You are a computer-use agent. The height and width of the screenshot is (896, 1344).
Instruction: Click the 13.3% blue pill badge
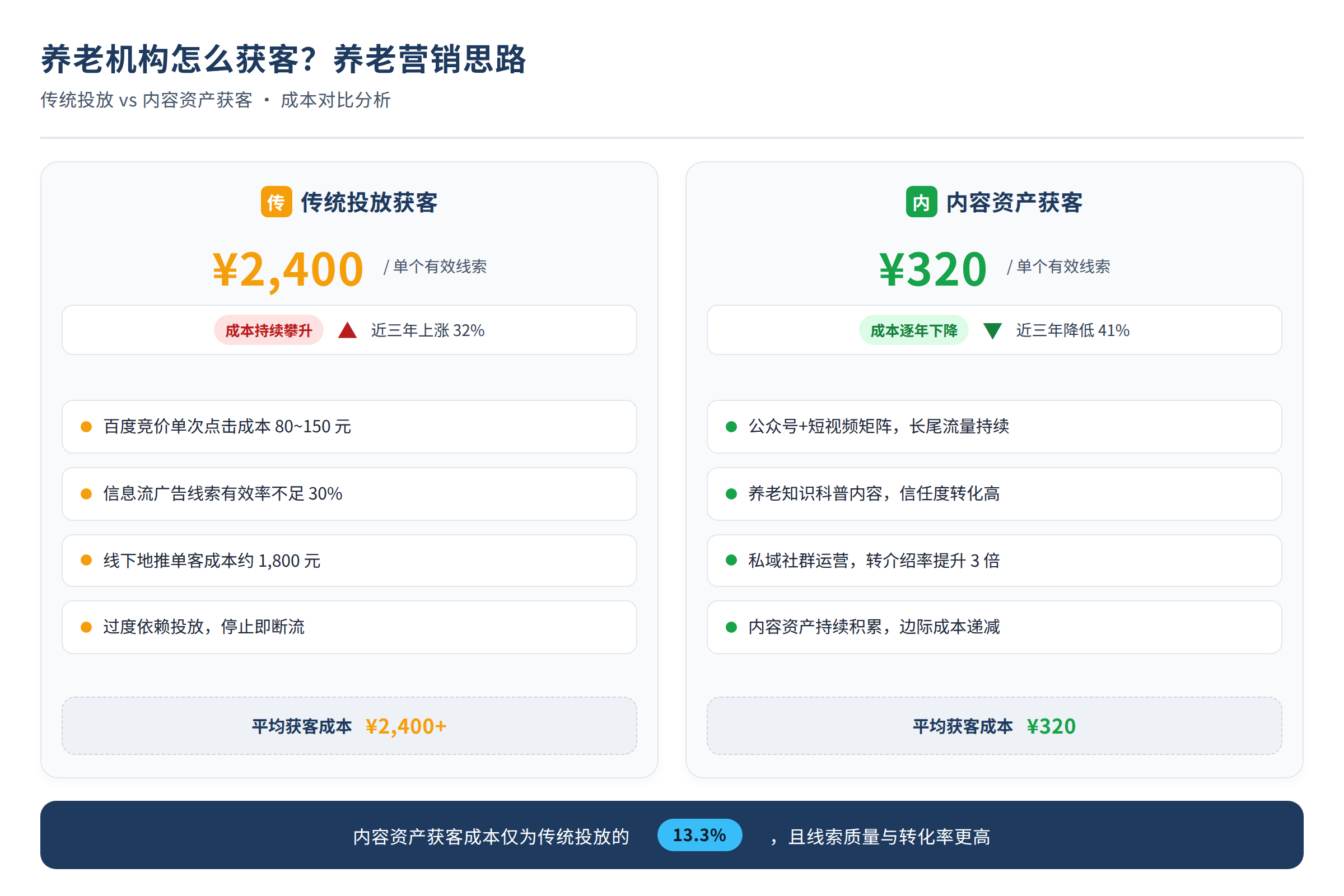699,835
